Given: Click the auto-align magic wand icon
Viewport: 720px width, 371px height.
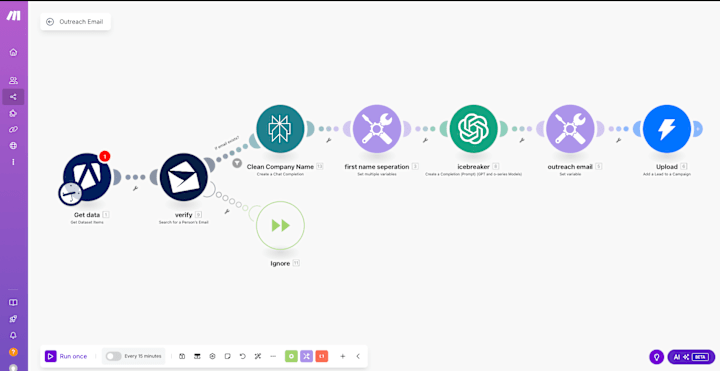Looking at the screenshot, I should (258, 356).
